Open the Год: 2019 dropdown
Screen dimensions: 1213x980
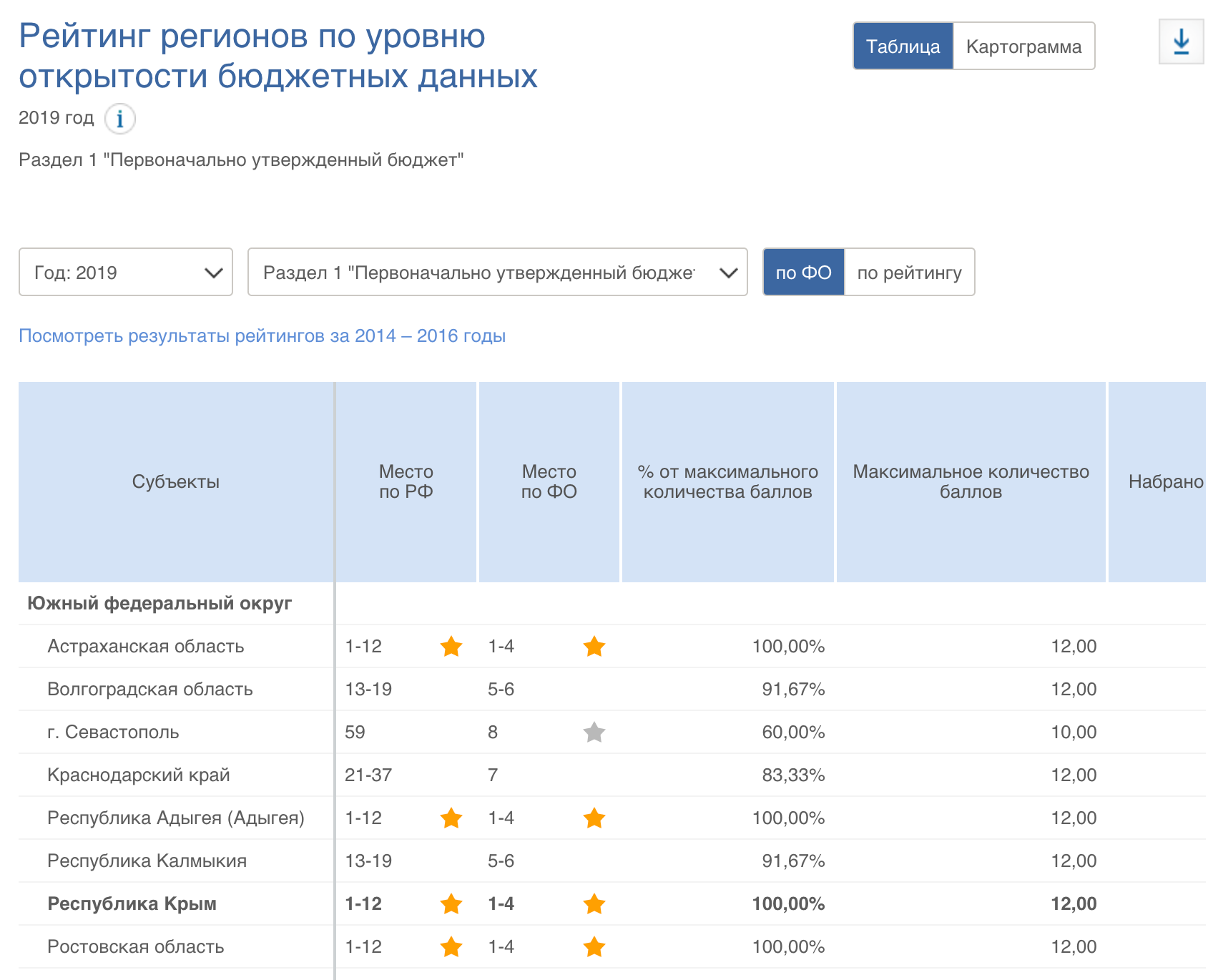coord(126,273)
